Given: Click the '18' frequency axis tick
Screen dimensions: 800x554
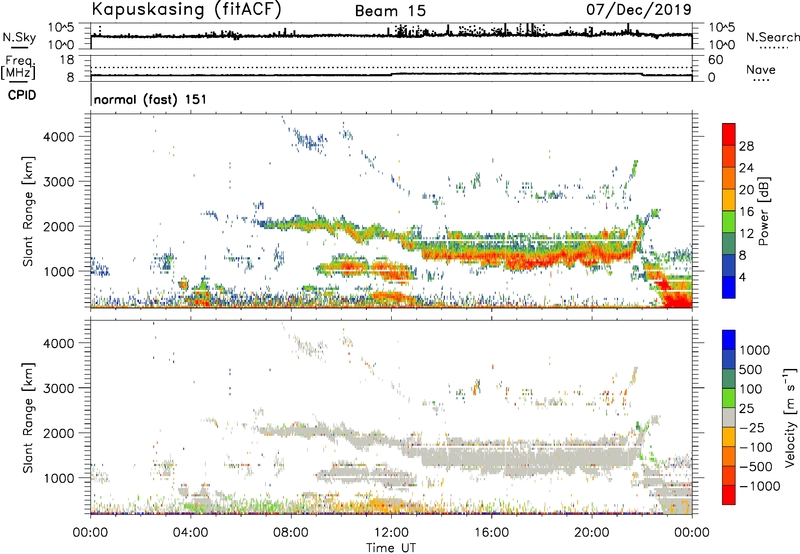Looking at the screenshot, I should [67, 60].
